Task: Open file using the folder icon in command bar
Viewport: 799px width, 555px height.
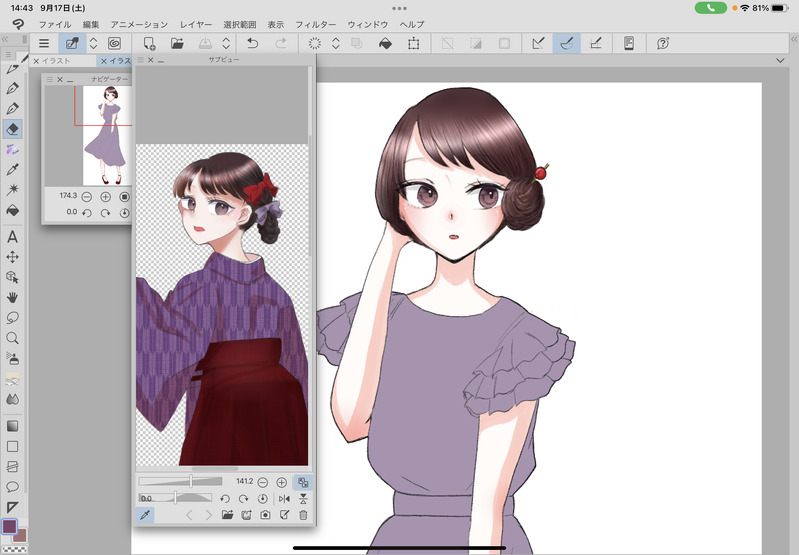Action: click(x=177, y=43)
